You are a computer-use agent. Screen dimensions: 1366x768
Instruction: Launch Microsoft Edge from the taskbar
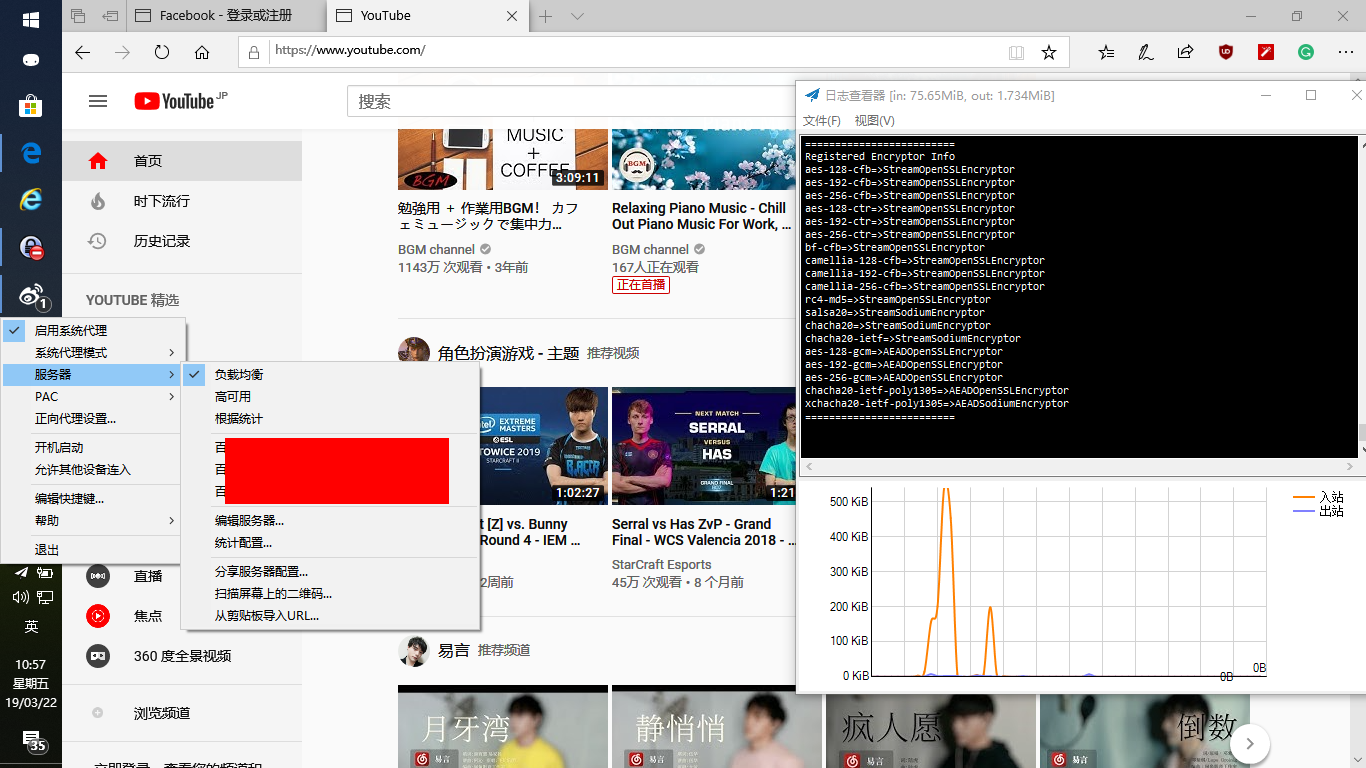(x=30, y=154)
